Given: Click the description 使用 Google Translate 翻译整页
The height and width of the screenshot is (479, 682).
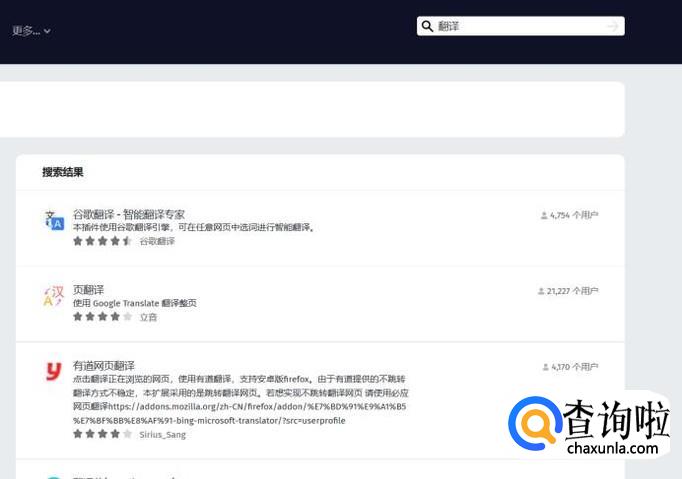Looking at the screenshot, I should 134,303.
